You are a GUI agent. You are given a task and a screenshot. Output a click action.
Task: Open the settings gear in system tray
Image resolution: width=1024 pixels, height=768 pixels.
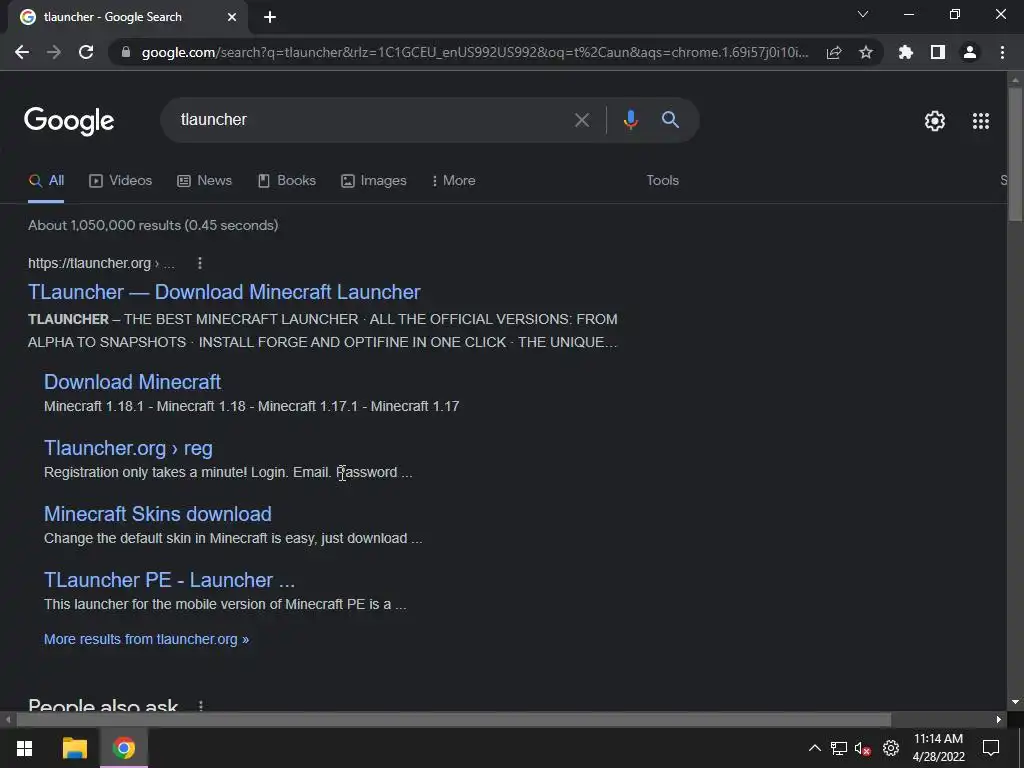pyautogui.click(x=891, y=748)
